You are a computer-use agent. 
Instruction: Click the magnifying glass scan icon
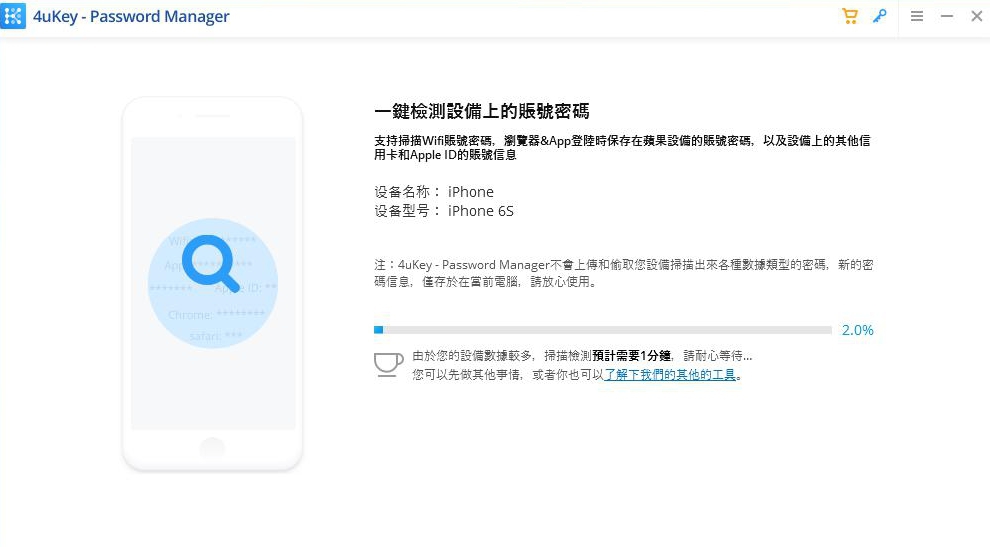tap(210, 264)
